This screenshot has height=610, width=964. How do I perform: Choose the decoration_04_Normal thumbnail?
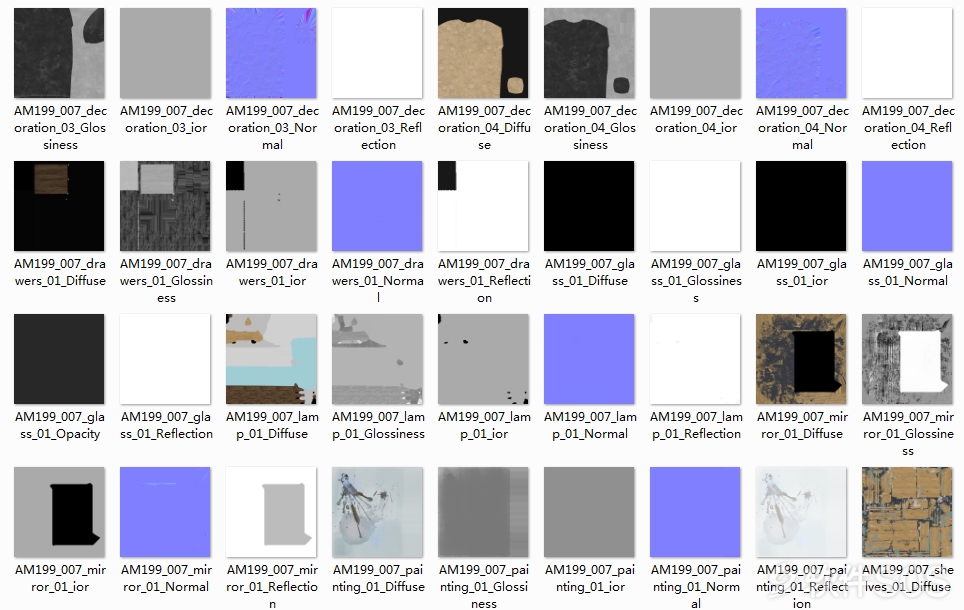[x=801, y=53]
